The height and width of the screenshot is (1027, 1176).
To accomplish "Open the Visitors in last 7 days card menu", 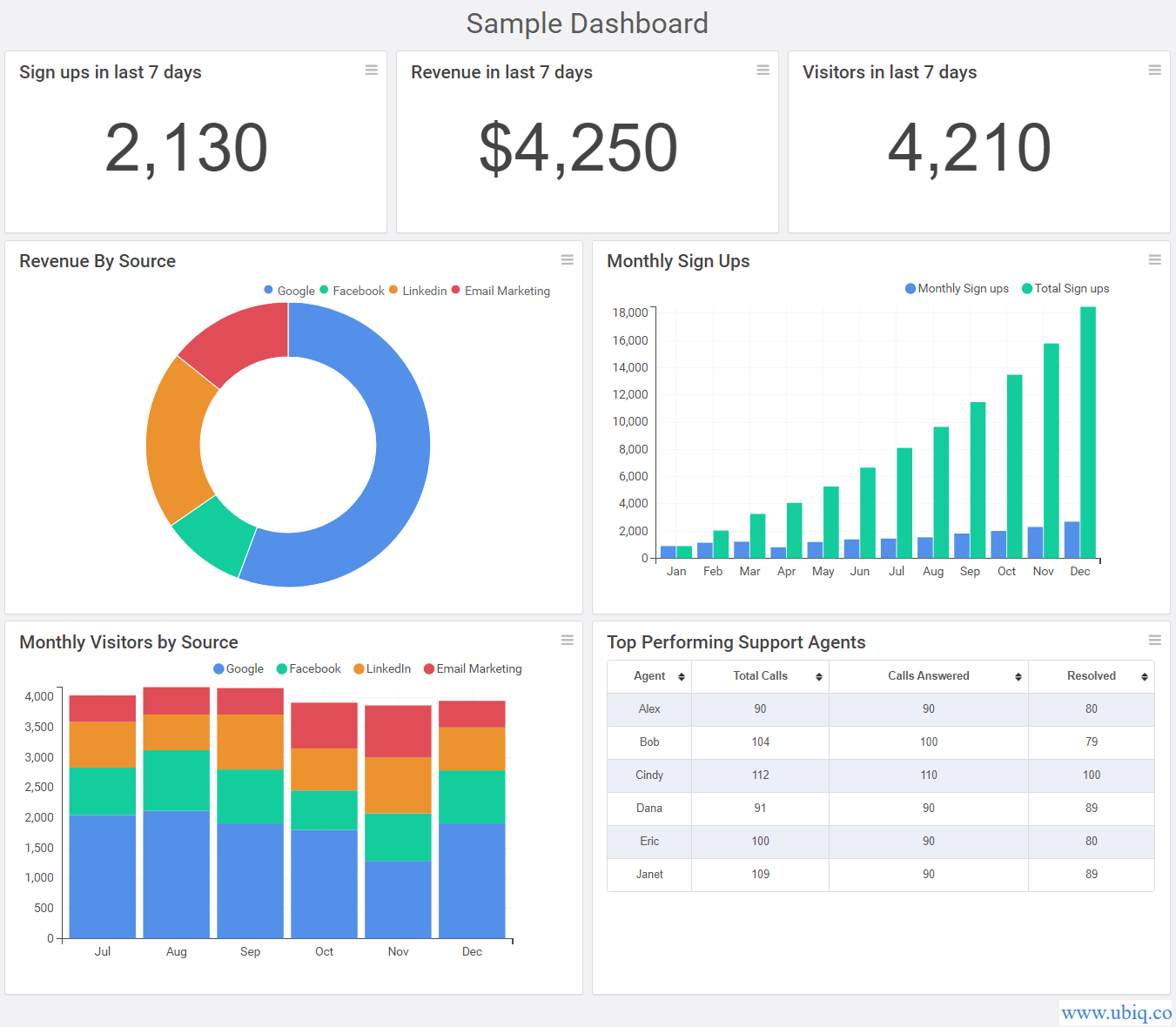I will tap(1155, 70).
